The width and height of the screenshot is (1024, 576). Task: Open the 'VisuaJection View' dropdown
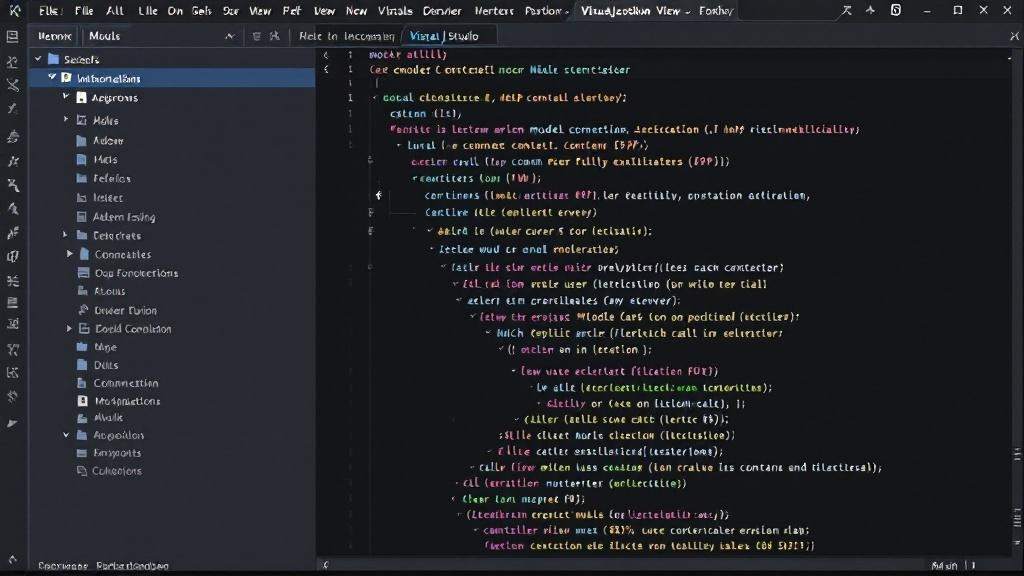pyautogui.click(x=635, y=10)
